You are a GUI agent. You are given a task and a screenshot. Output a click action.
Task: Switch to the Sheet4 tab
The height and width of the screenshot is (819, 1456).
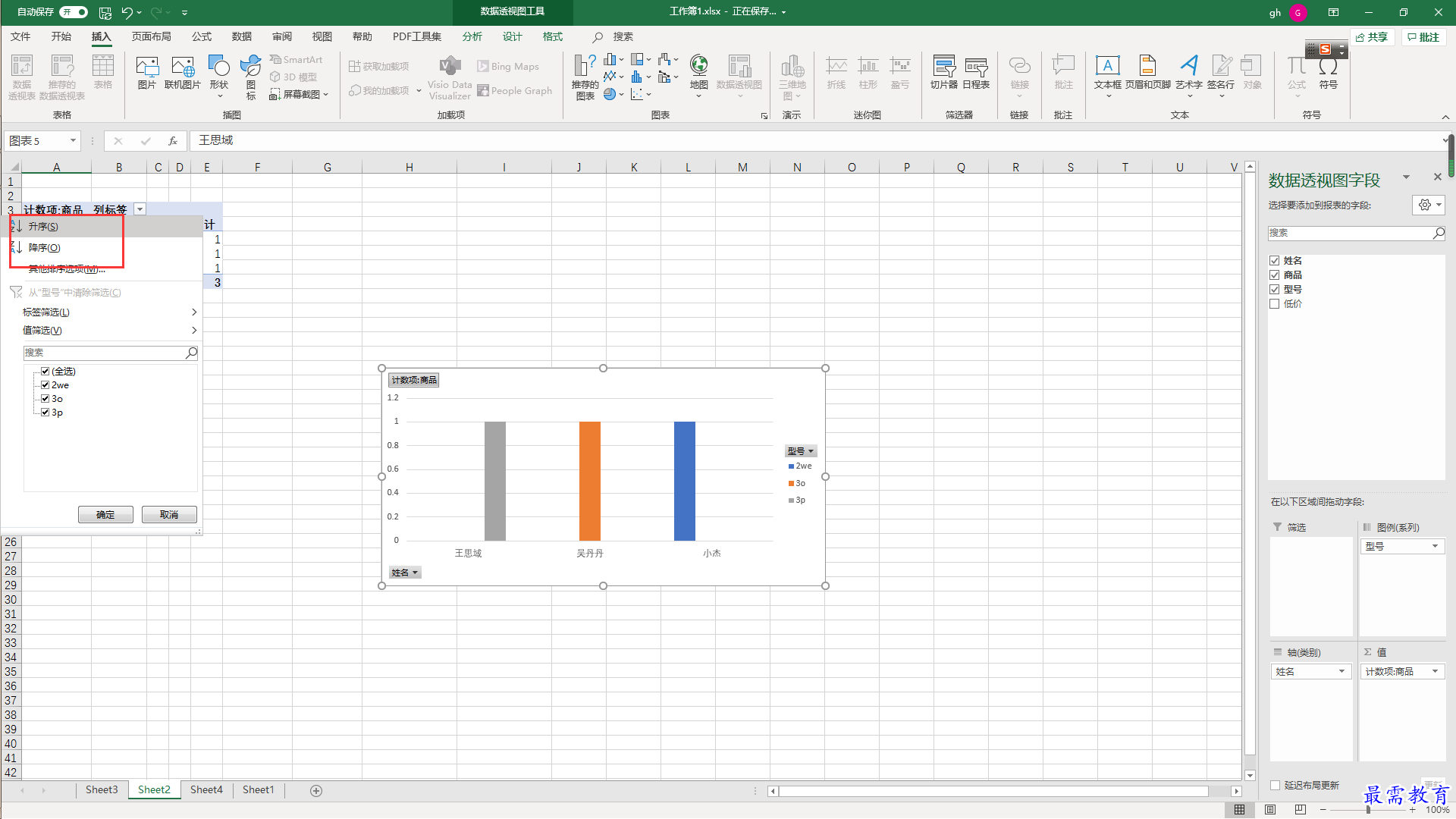click(206, 790)
